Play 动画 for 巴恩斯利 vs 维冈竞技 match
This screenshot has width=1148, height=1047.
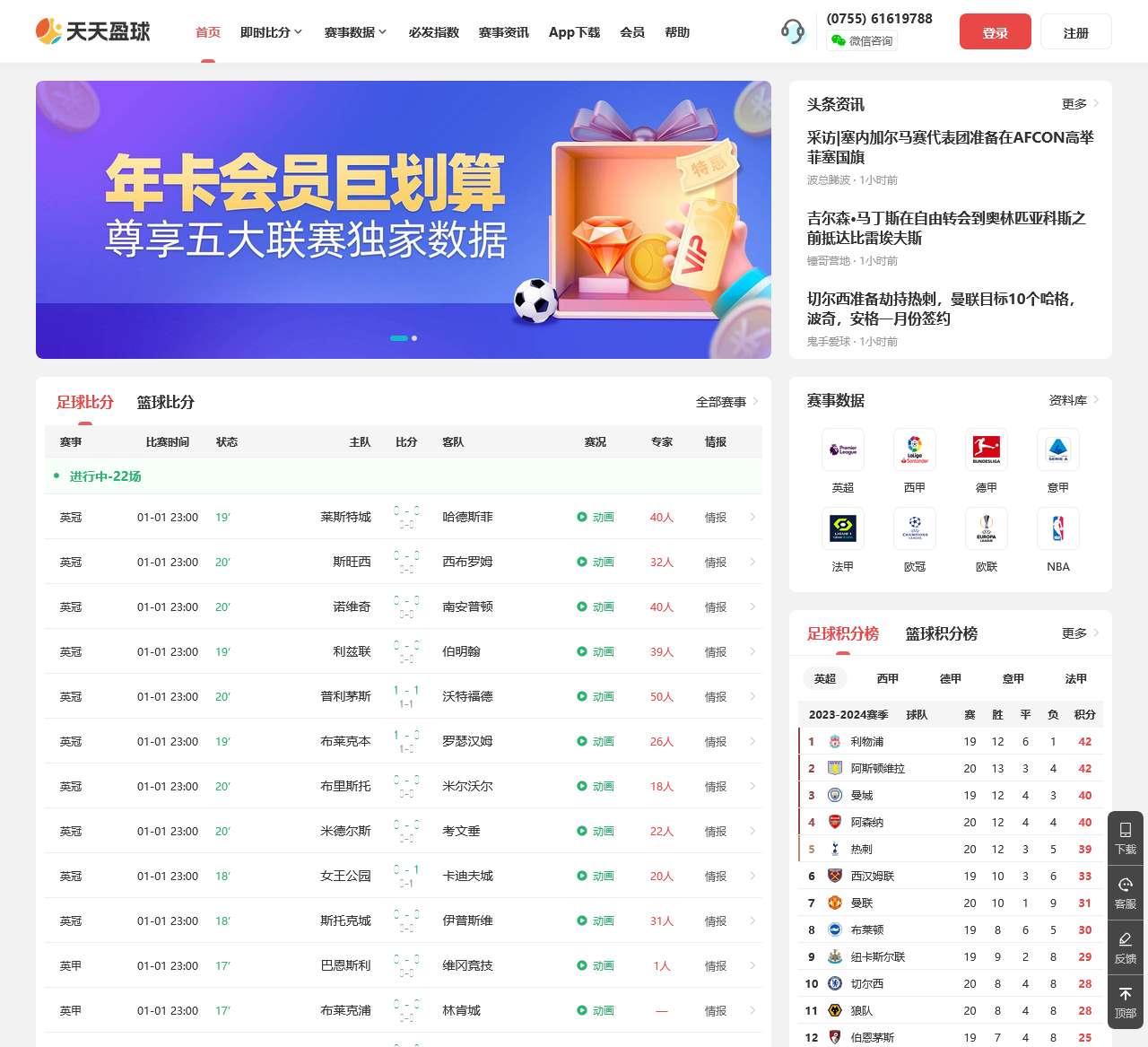596,965
